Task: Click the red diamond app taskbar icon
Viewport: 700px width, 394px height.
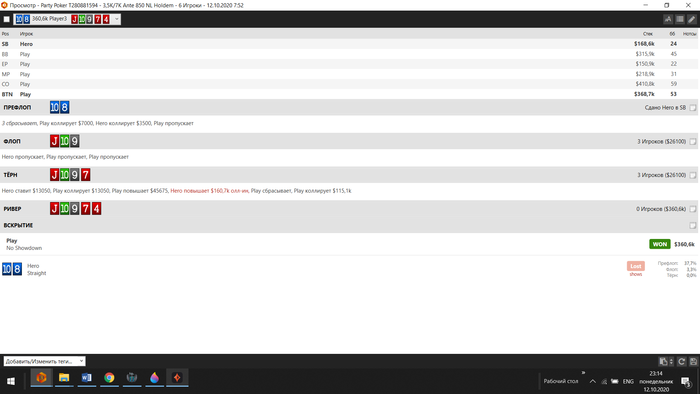Action: 177,378
